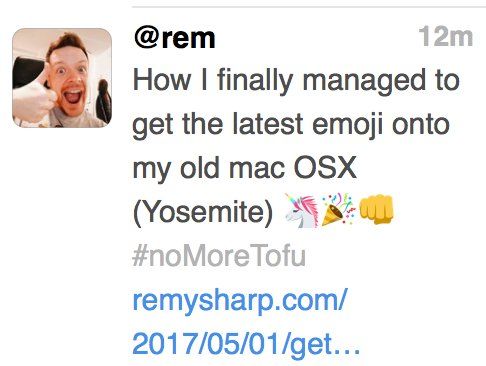Click the word "(Yosemite)" in the tweet
Image resolution: width=486 pixels, height=366 pixels.
click(x=203, y=212)
